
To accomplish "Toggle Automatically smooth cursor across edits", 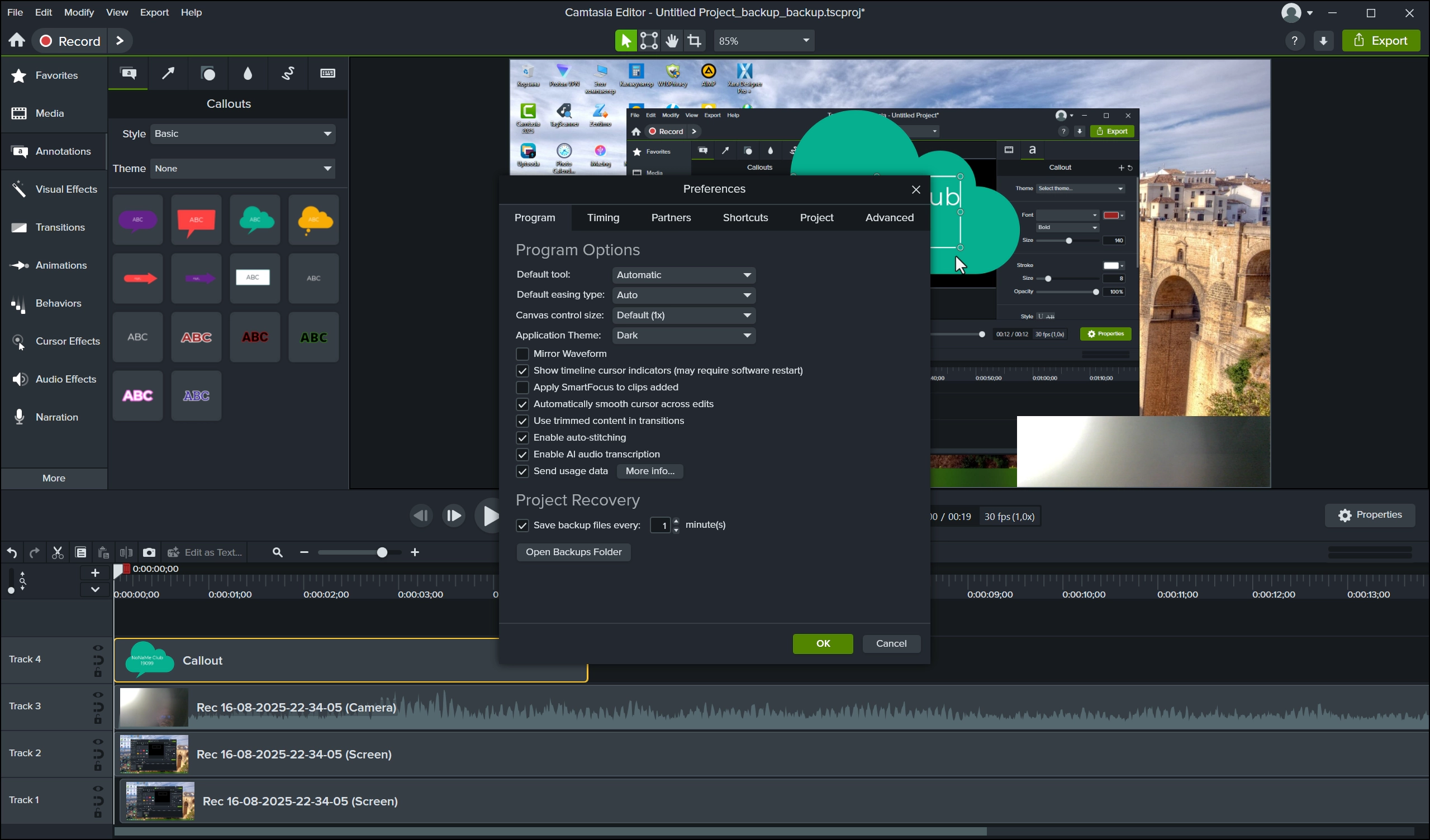I will coord(522,404).
